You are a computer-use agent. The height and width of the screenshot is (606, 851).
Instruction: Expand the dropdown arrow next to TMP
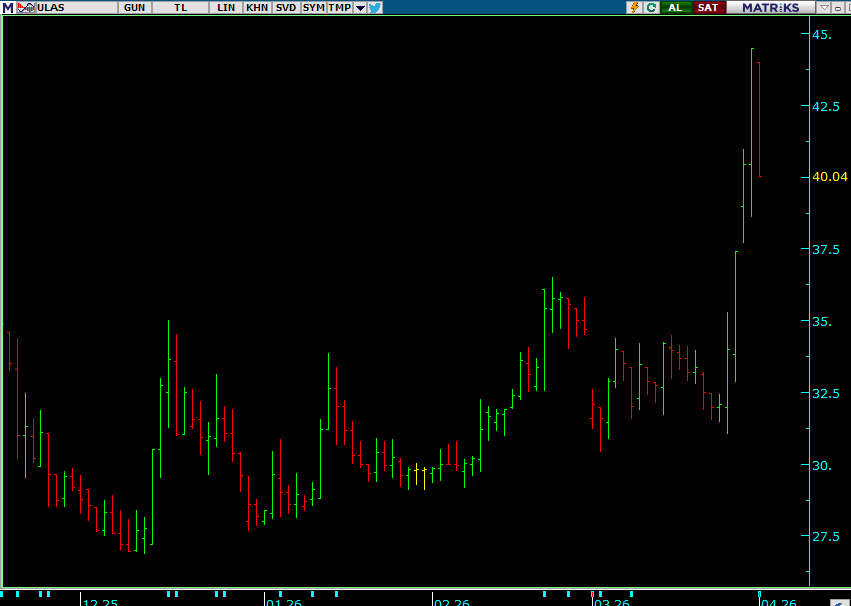[360, 8]
